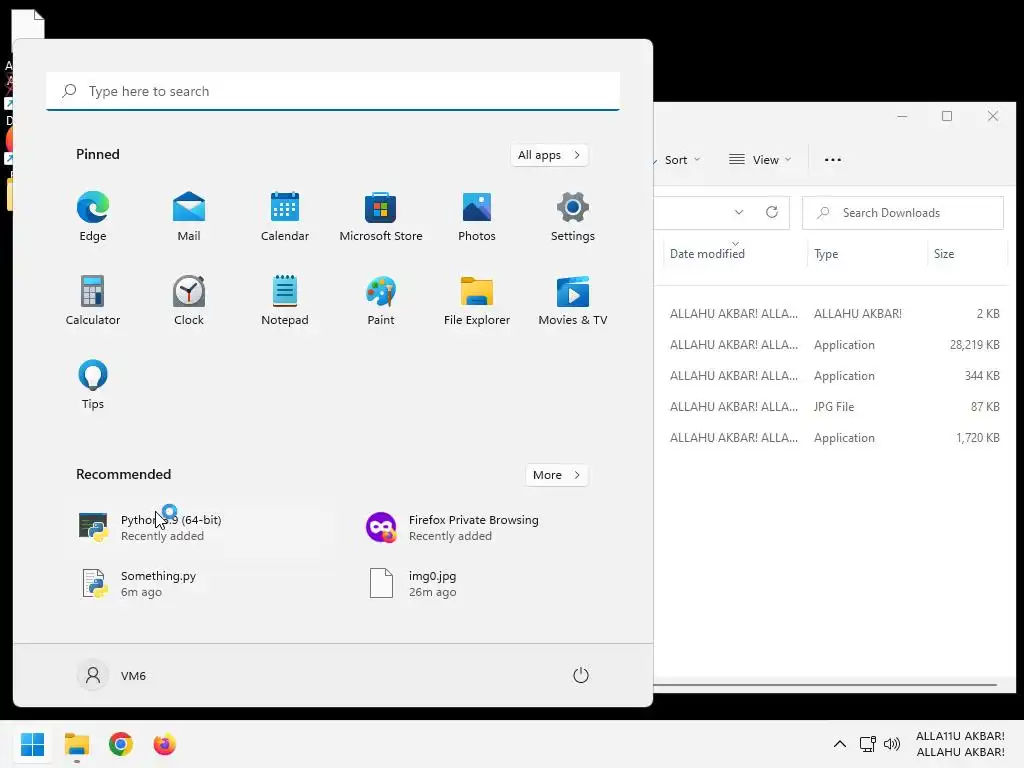
Task: Open the Calculator app
Action: click(x=93, y=300)
